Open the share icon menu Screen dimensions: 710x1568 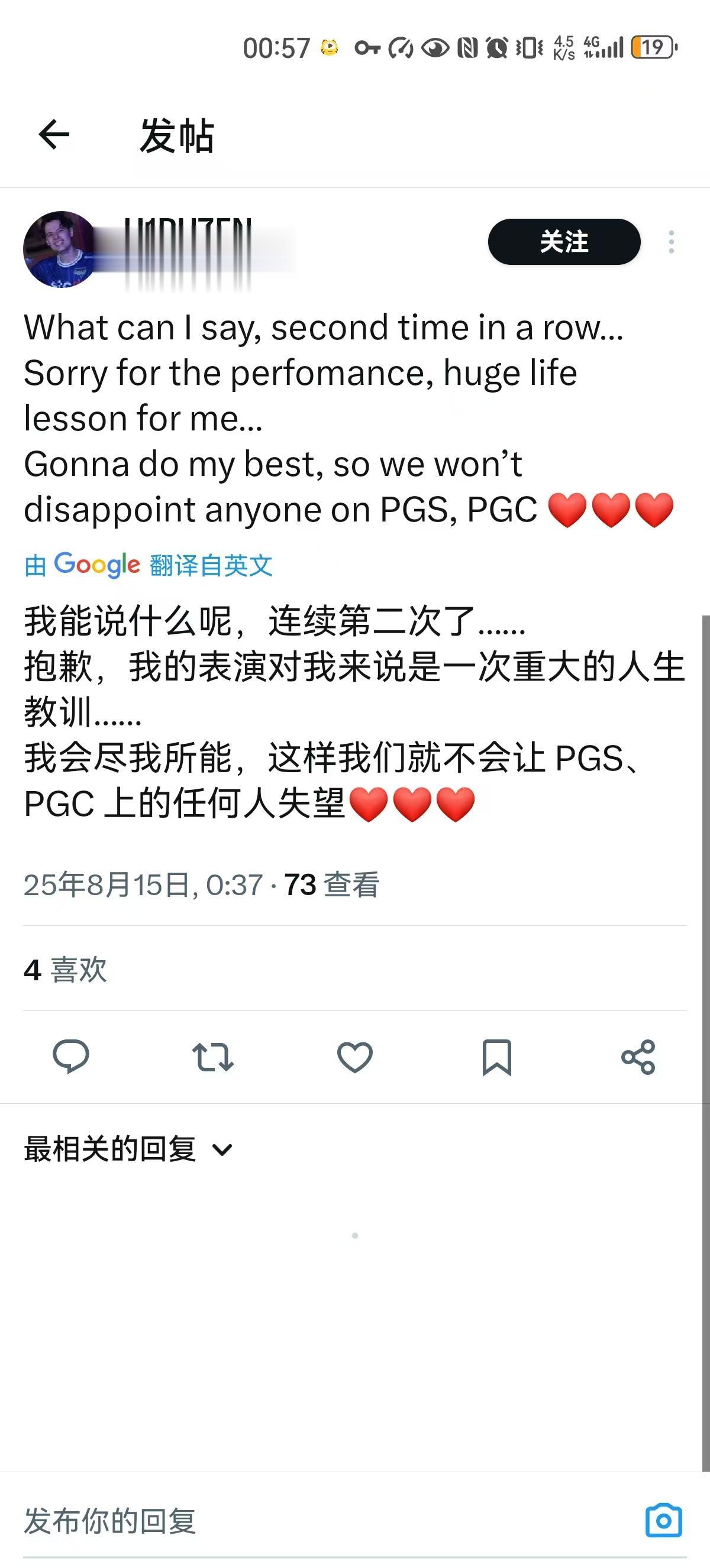pos(638,1057)
